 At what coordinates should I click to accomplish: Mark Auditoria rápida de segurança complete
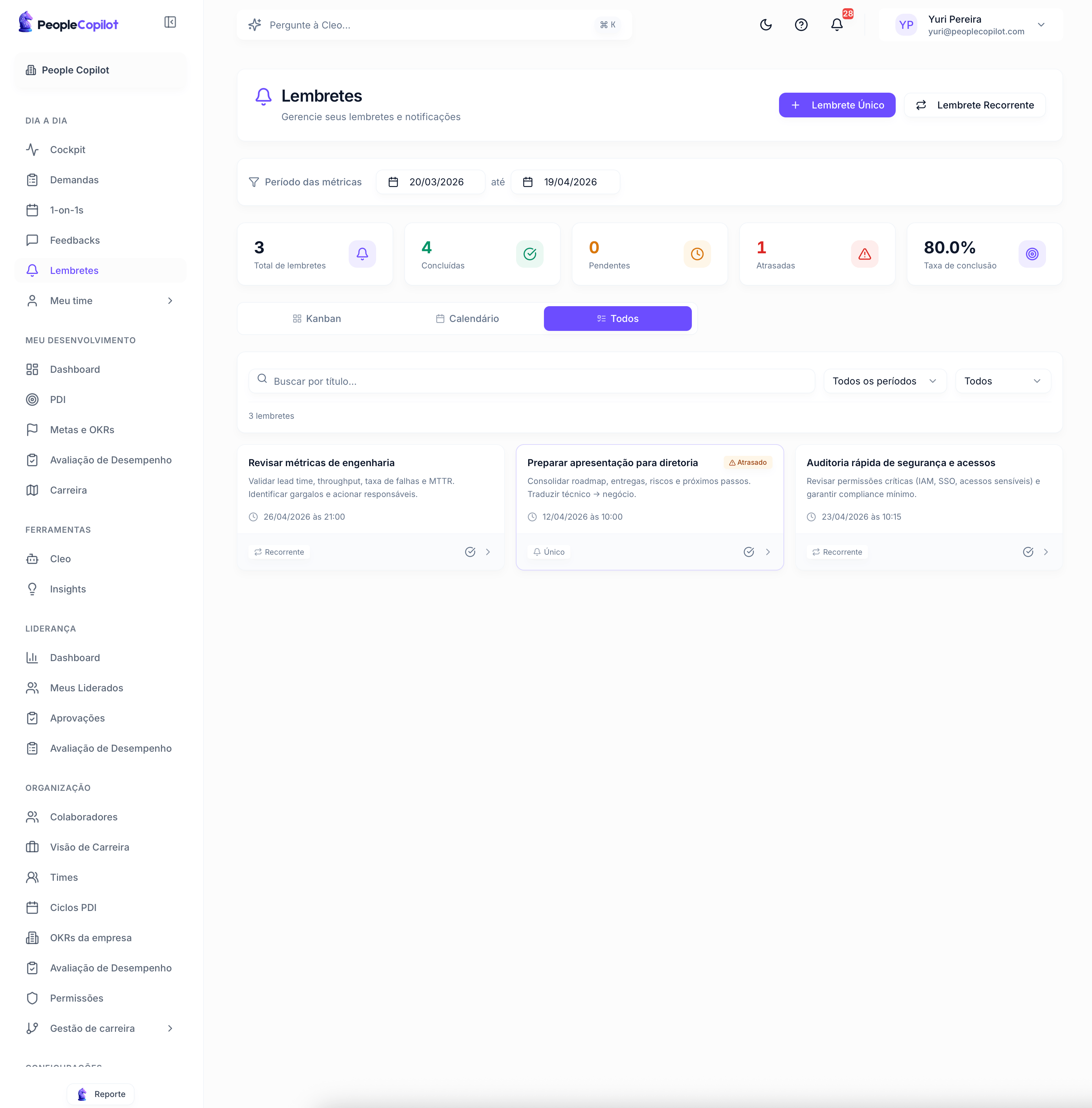[1028, 552]
